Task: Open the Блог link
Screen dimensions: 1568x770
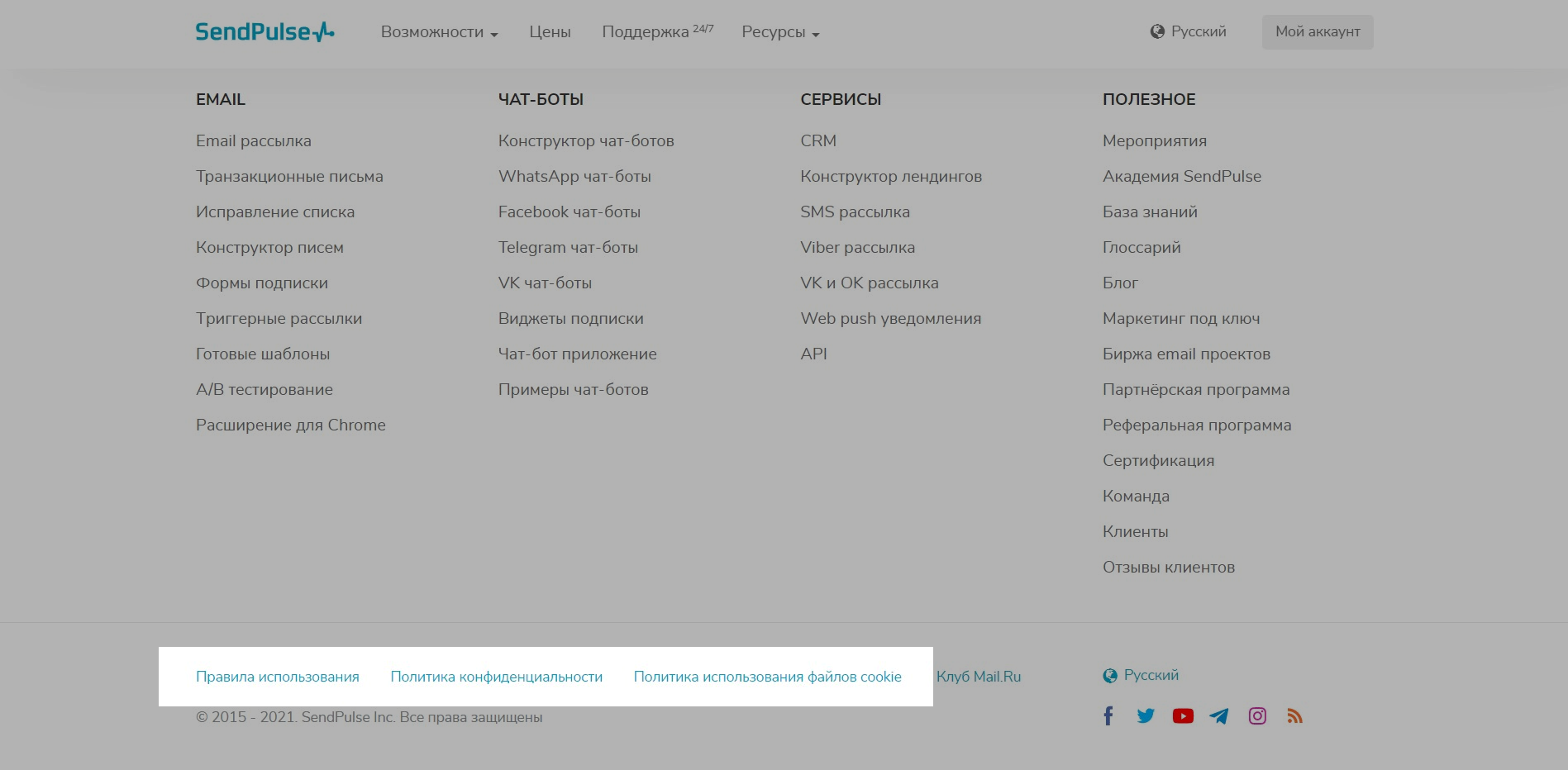Action: pos(1120,283)
